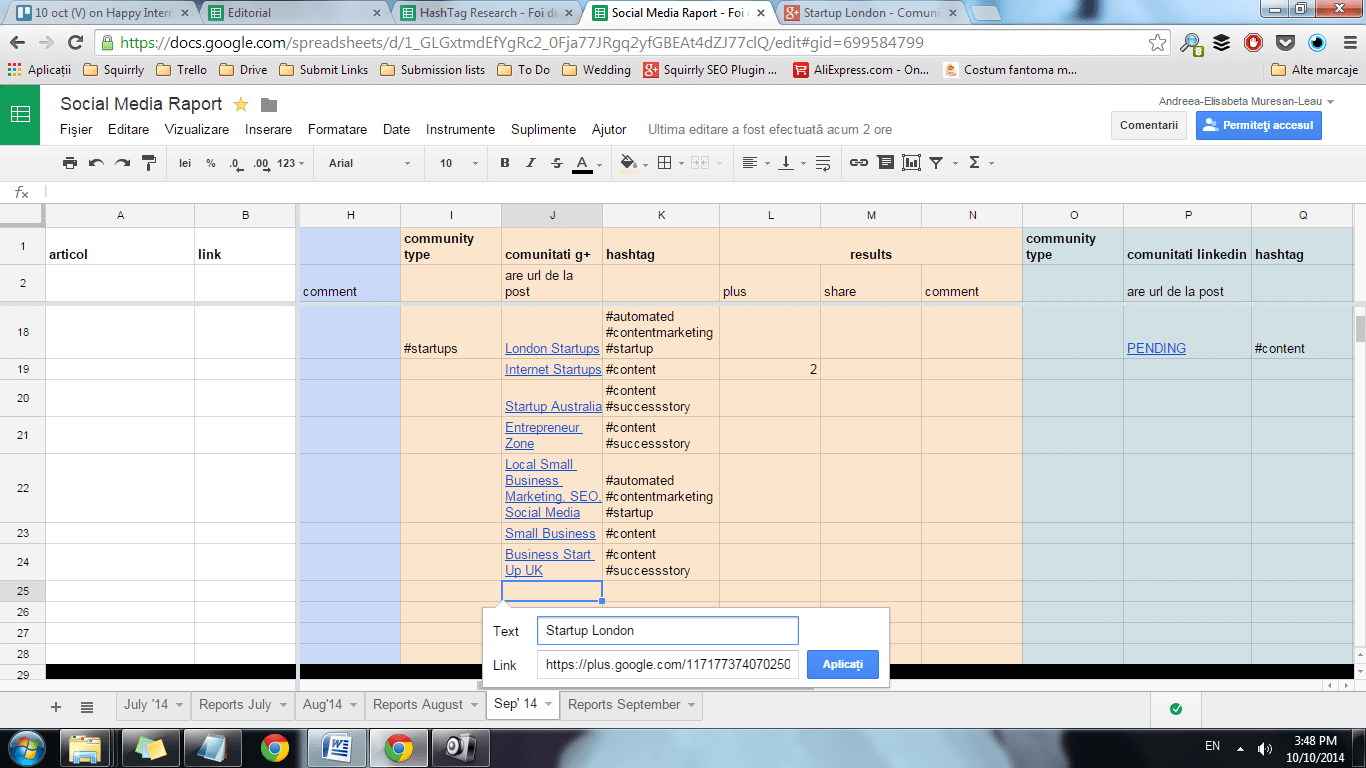Click the add sheet plus icon
Screen dimensions: 1366x768
pyautogui.click(x=56, y=706)
